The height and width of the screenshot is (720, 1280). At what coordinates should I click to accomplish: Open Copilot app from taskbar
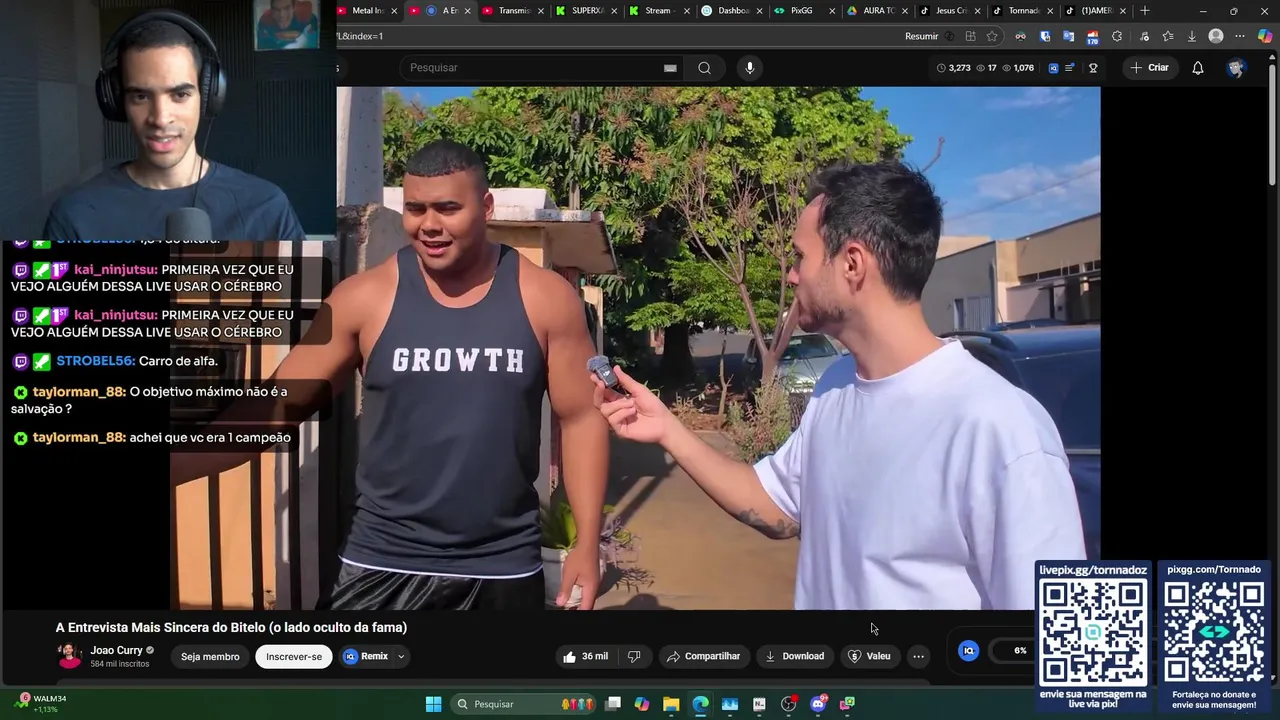pyautogui.click(x=642, y=704)
